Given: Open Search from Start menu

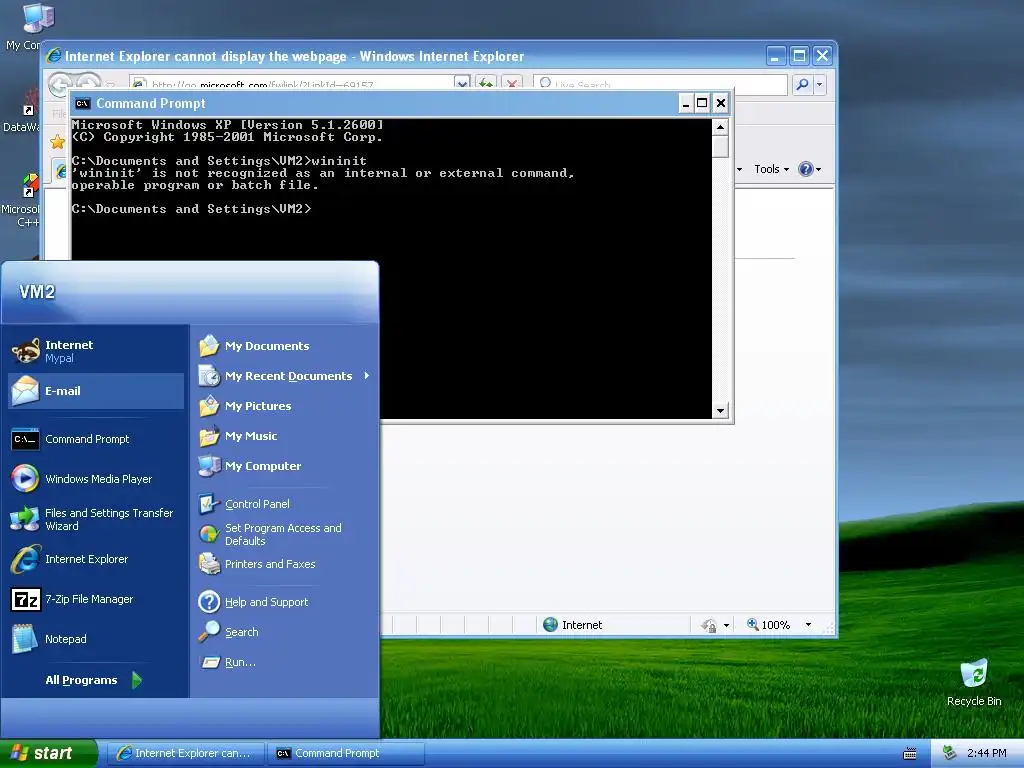Looking at the screenshot, I should click(285, 632).
